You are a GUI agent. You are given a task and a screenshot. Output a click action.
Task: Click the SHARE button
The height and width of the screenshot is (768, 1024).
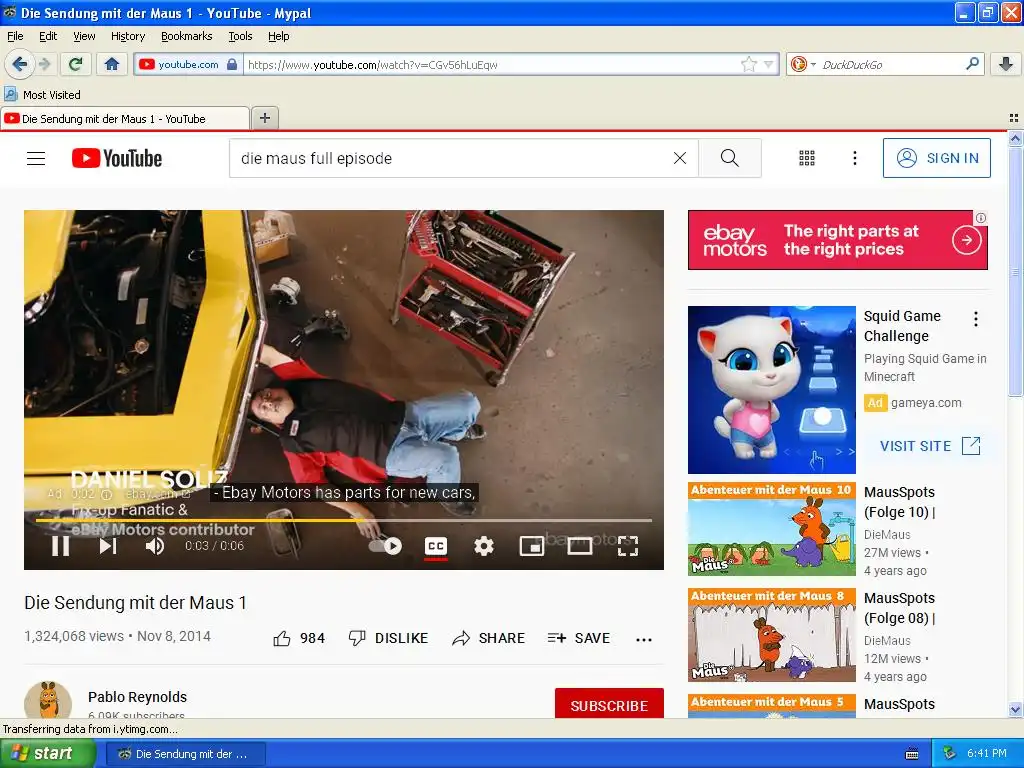coord(488,638)
